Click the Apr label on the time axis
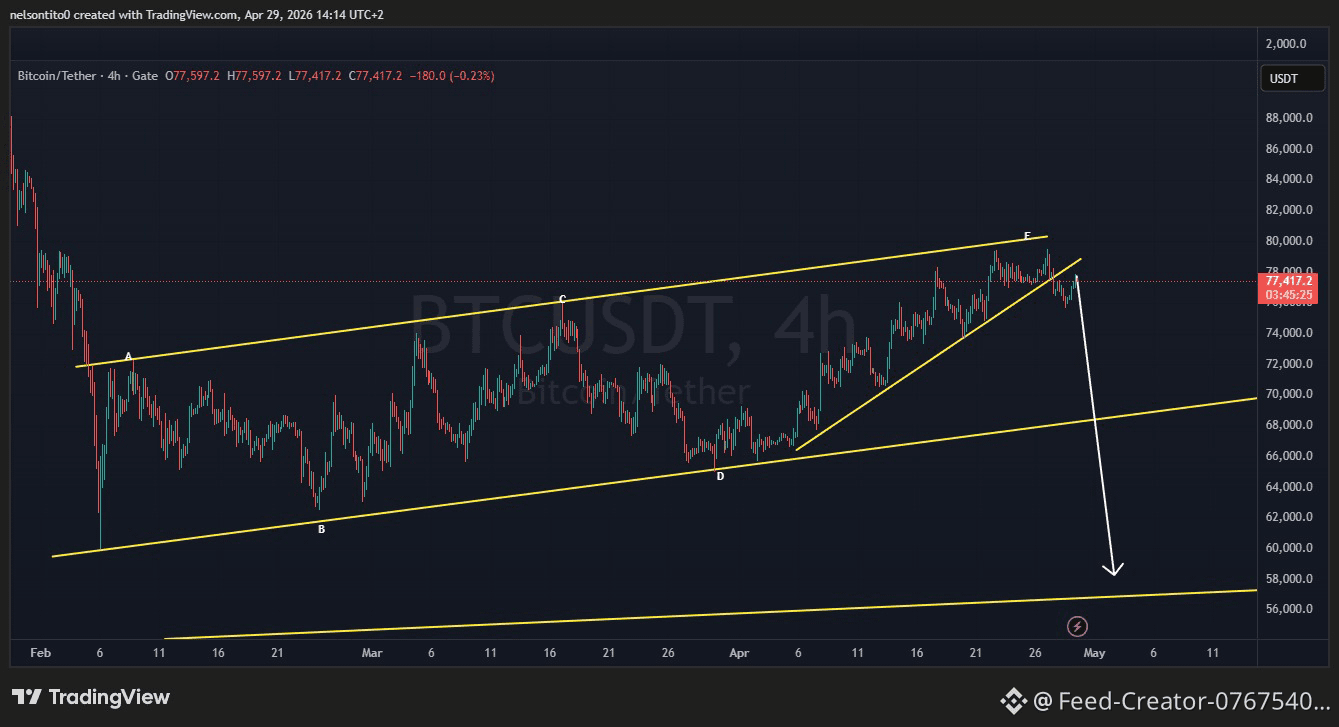 [x=739, y=653]
